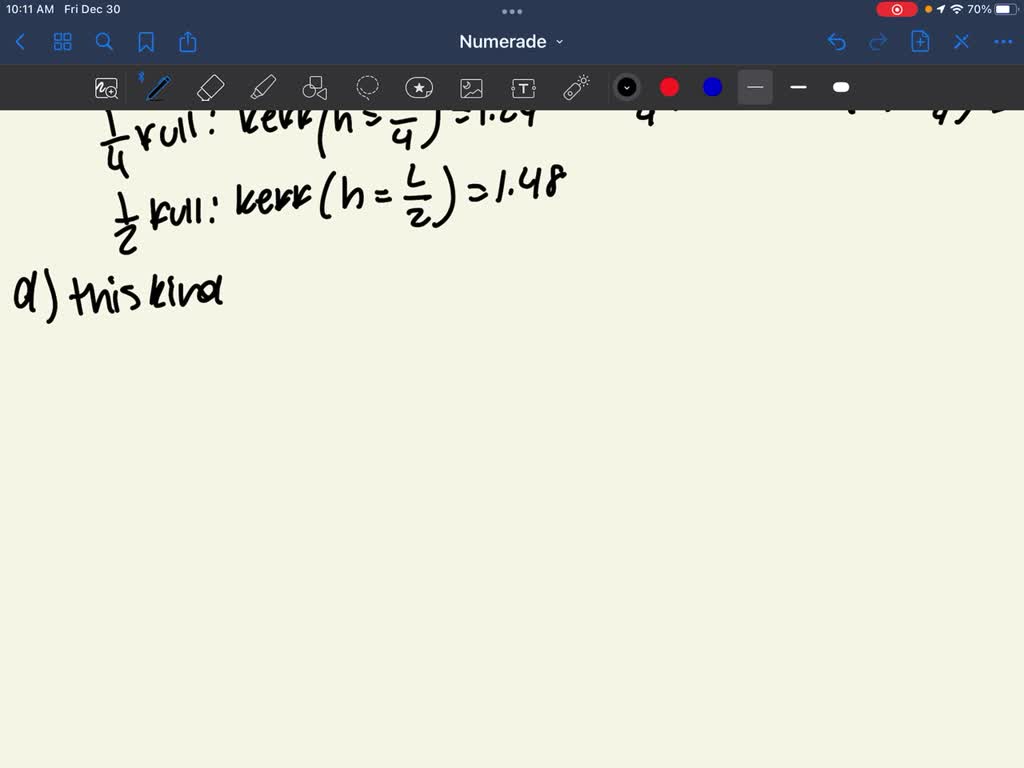Go back with the left chevron

(x=20, y=42)
